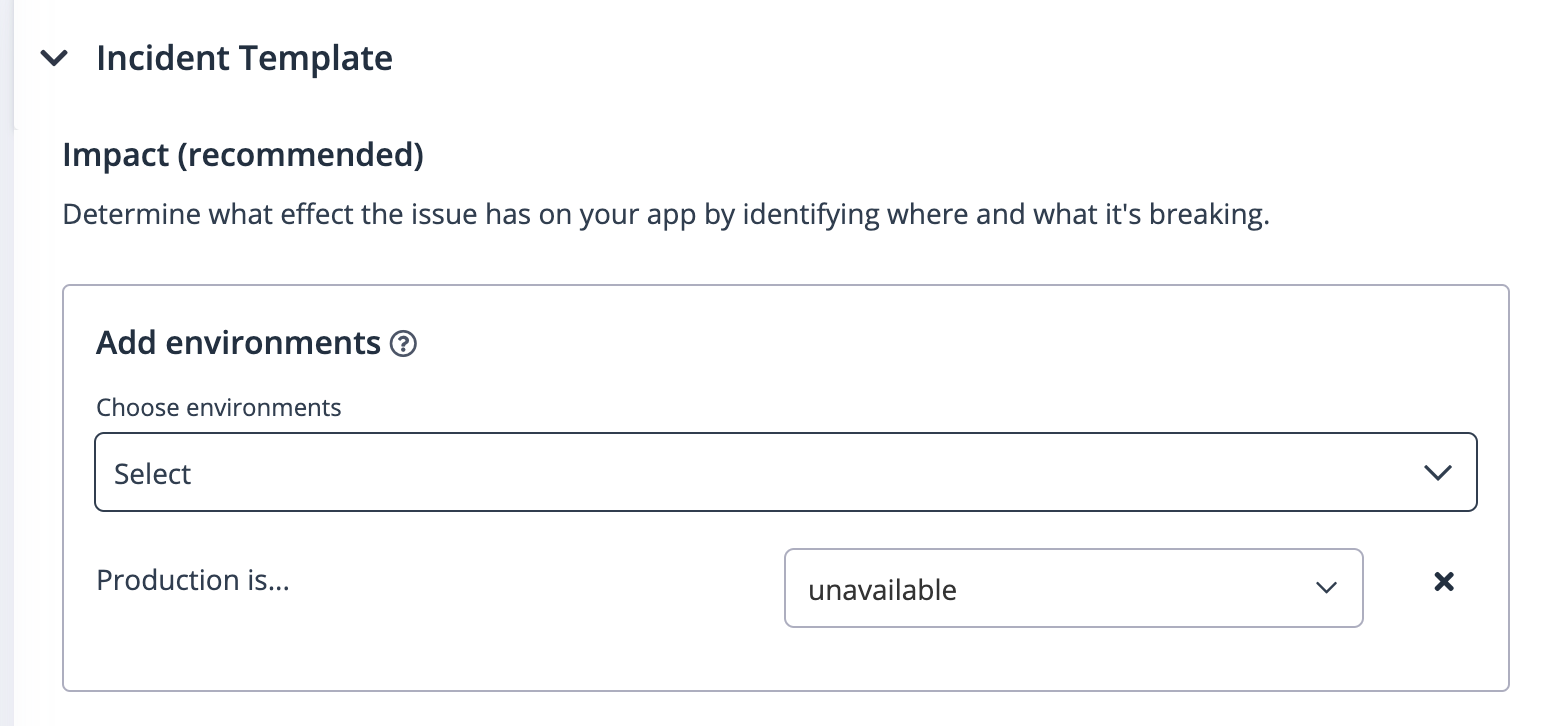This screenshot has width=1548, height=726.
Task: Click the Choose environments field label
Action: coord(218,408)
